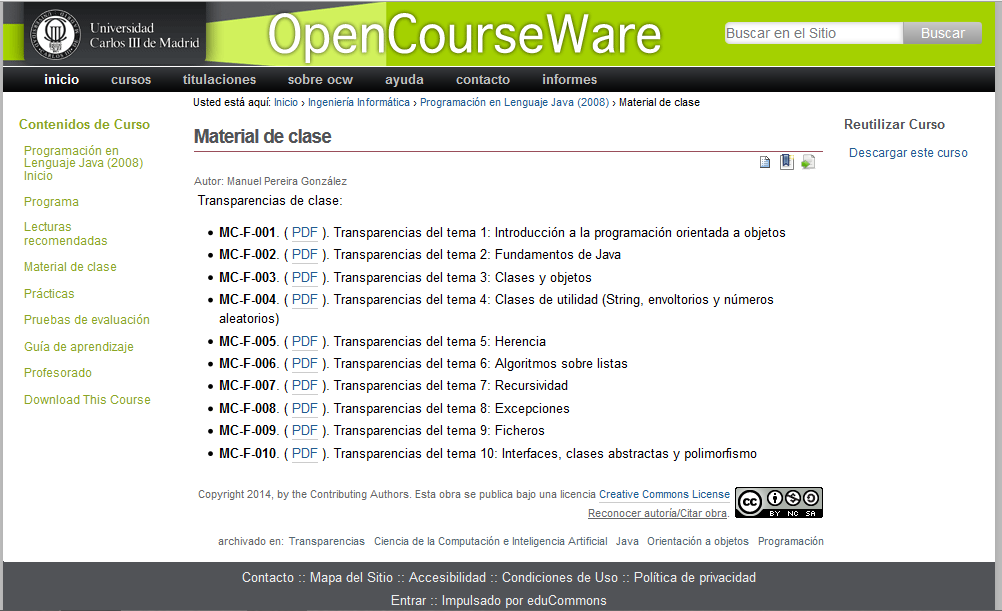Select the inicio menu item
This screenshot has height=611, width=1002.
(61, 79)
